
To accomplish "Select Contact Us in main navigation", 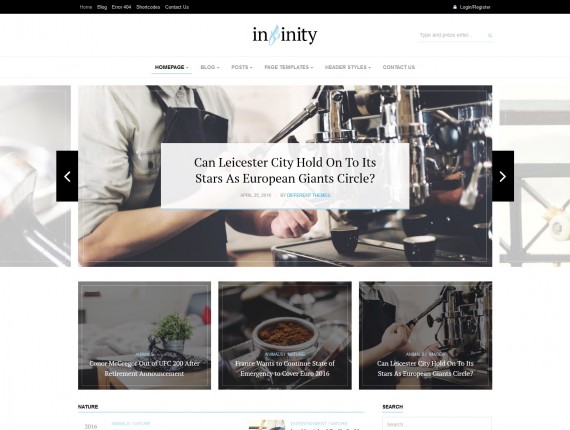I will (x=399, y=67).
